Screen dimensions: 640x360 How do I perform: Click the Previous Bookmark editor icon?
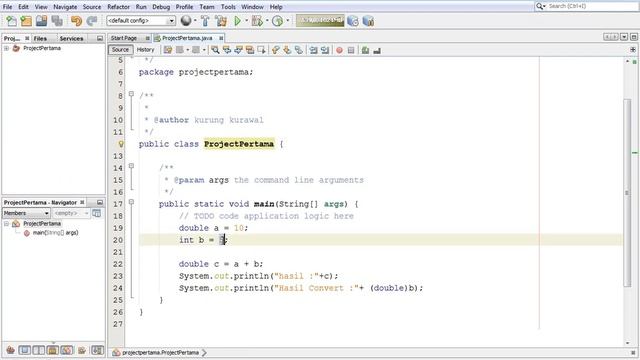pyautogui.click(x=276, y=50)
